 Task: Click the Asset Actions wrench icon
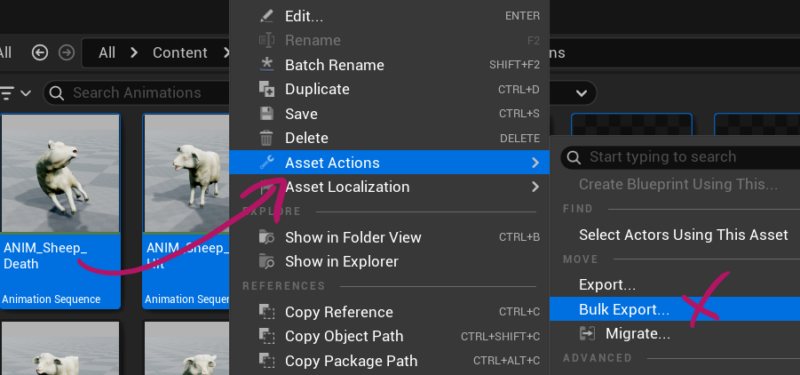[266, 162]
